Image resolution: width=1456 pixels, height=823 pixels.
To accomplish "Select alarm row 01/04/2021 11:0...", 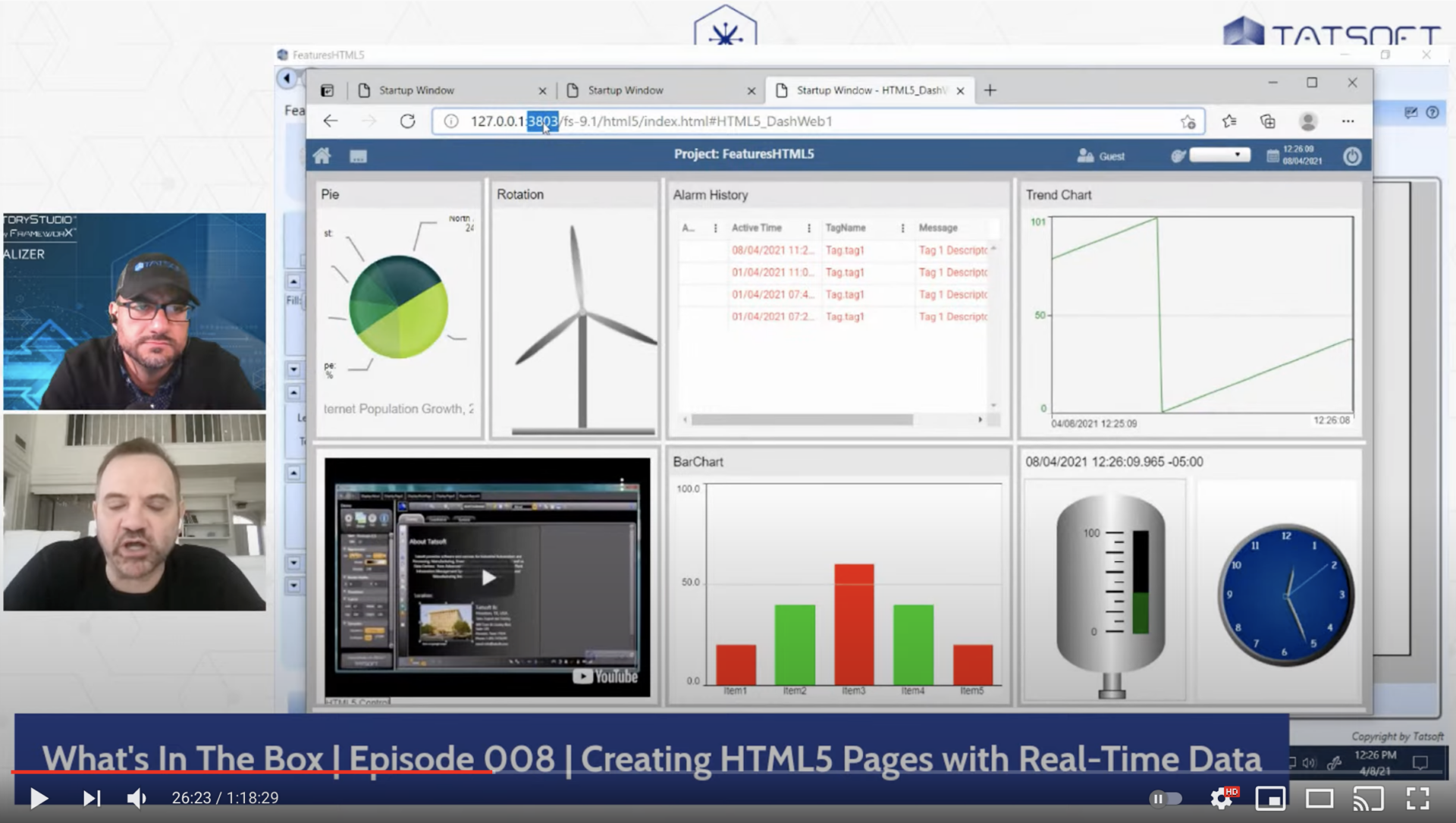I will (834, 272).
